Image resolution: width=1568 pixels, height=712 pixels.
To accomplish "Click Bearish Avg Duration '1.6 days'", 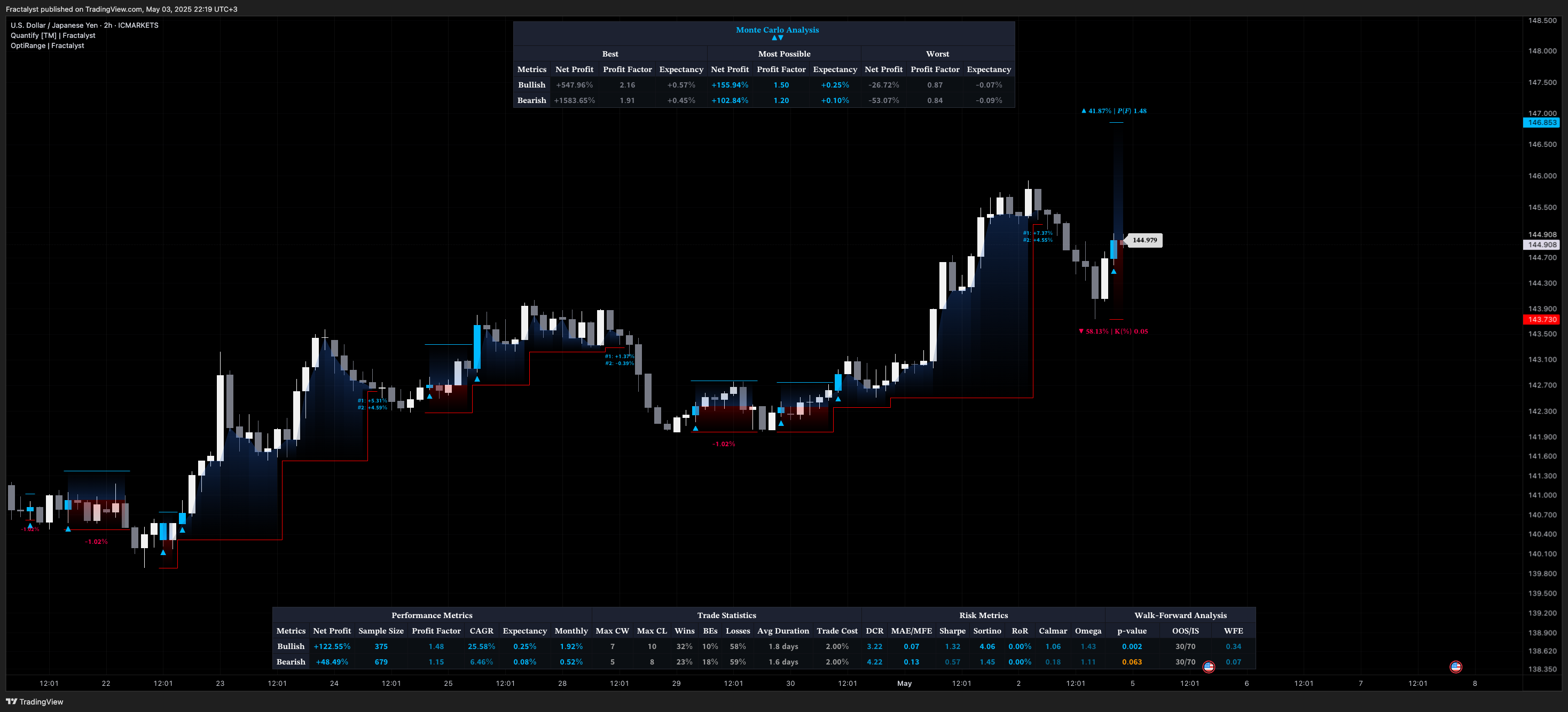I will pos(783,662).
